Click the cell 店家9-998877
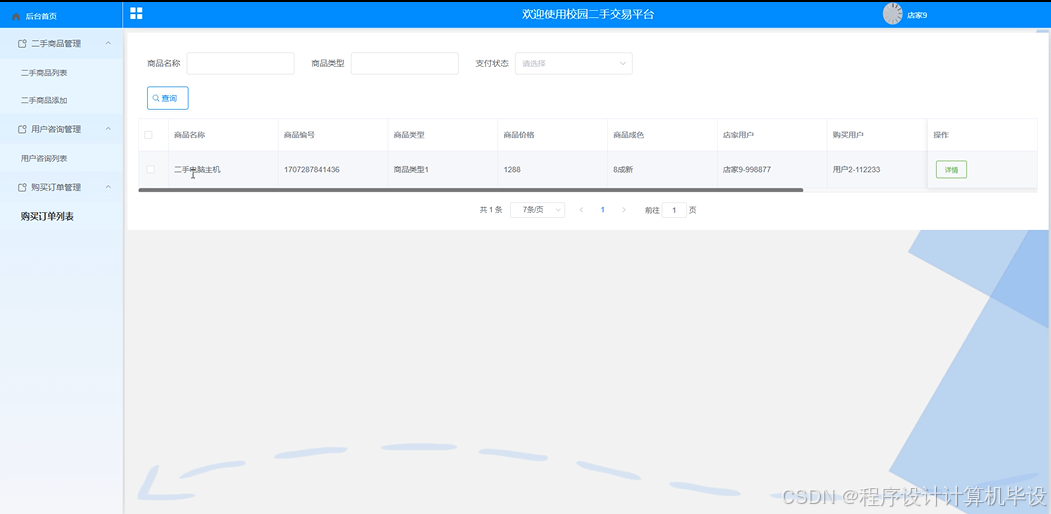This screenshot has width=1051, height=514. (x=747, y=170)
